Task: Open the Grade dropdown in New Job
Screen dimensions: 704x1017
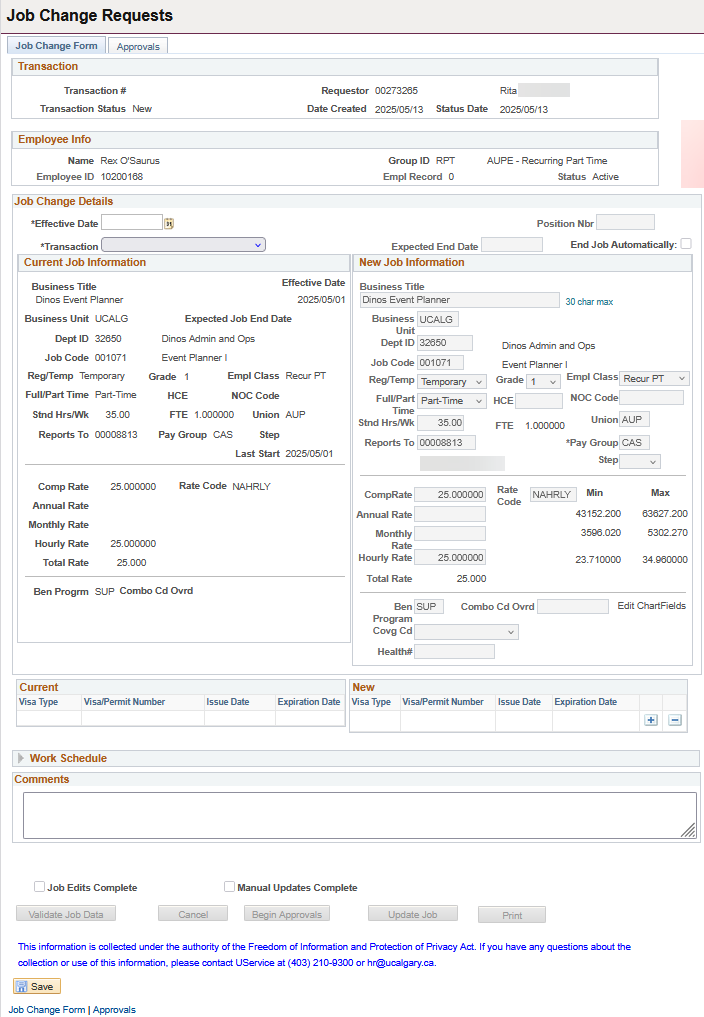Action: click(x=543, y=381)
